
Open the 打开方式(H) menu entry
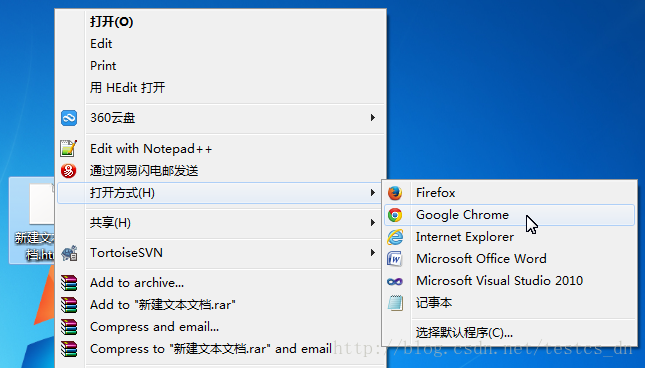tap(220, 193)
